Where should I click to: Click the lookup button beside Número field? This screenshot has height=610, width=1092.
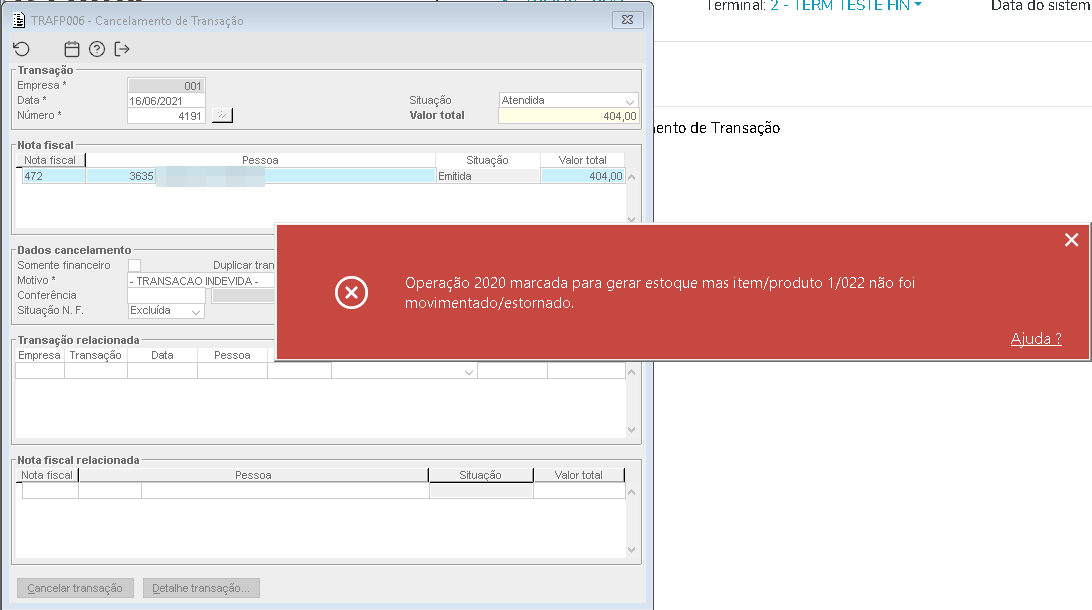point(221,116)
